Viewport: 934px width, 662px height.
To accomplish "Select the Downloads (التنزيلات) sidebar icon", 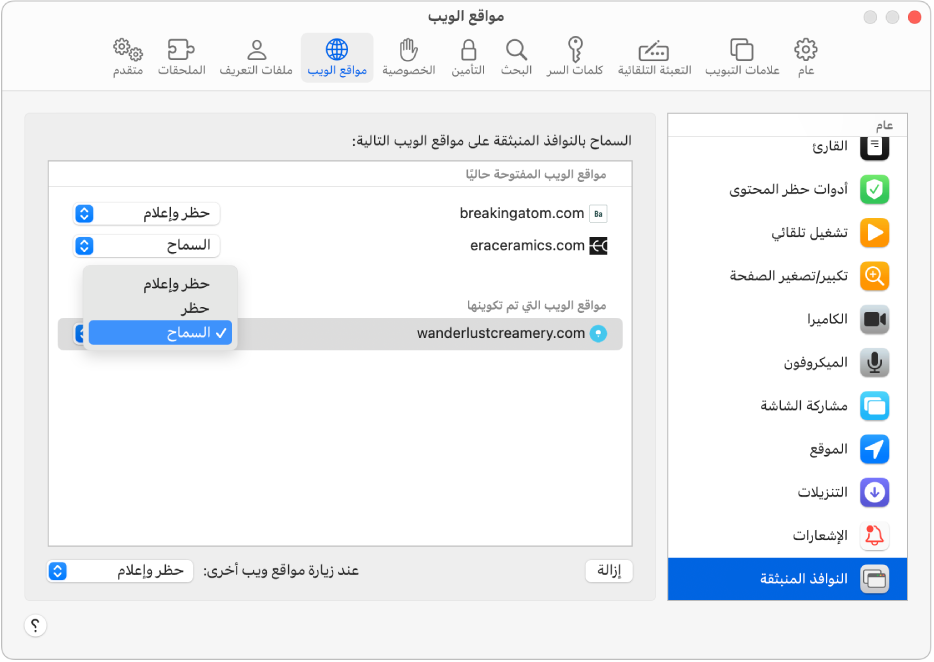I will click(x=875, y=492).
